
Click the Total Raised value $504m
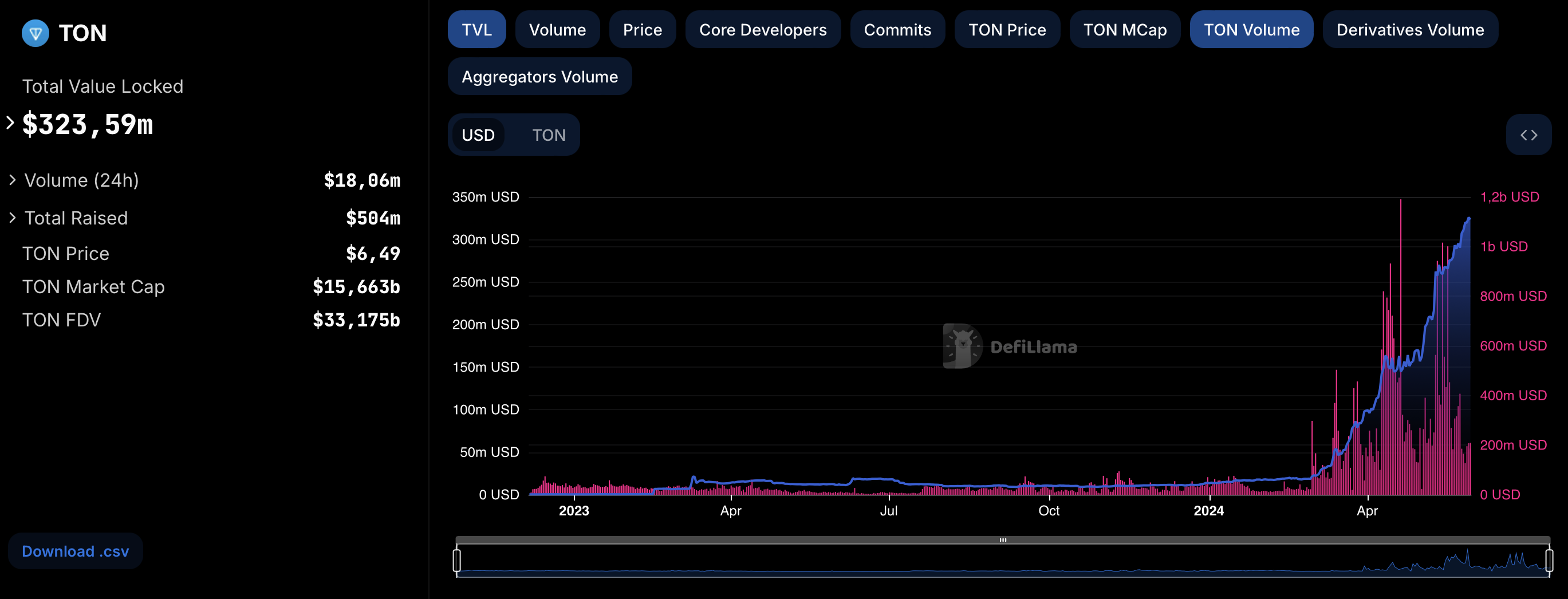pyautogui.click(x=373, y=219)
